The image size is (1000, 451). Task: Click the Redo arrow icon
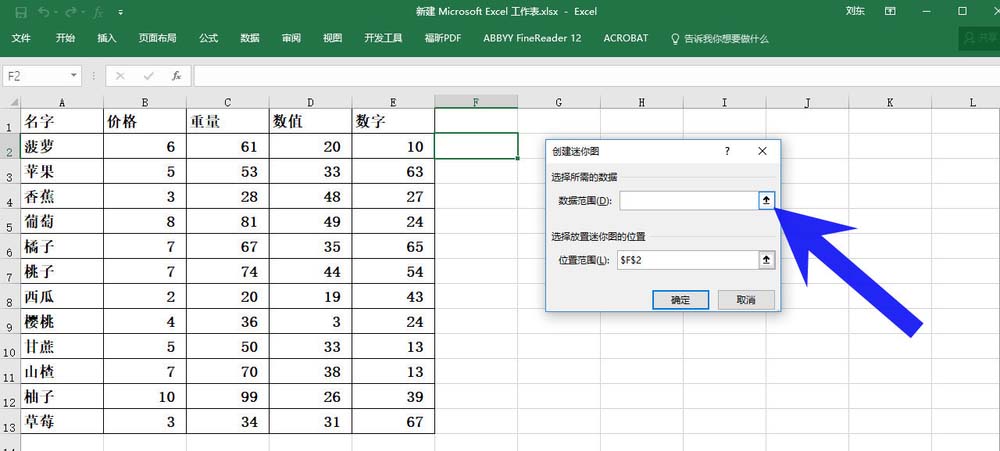pyautogui.click(x=70, y=11)
